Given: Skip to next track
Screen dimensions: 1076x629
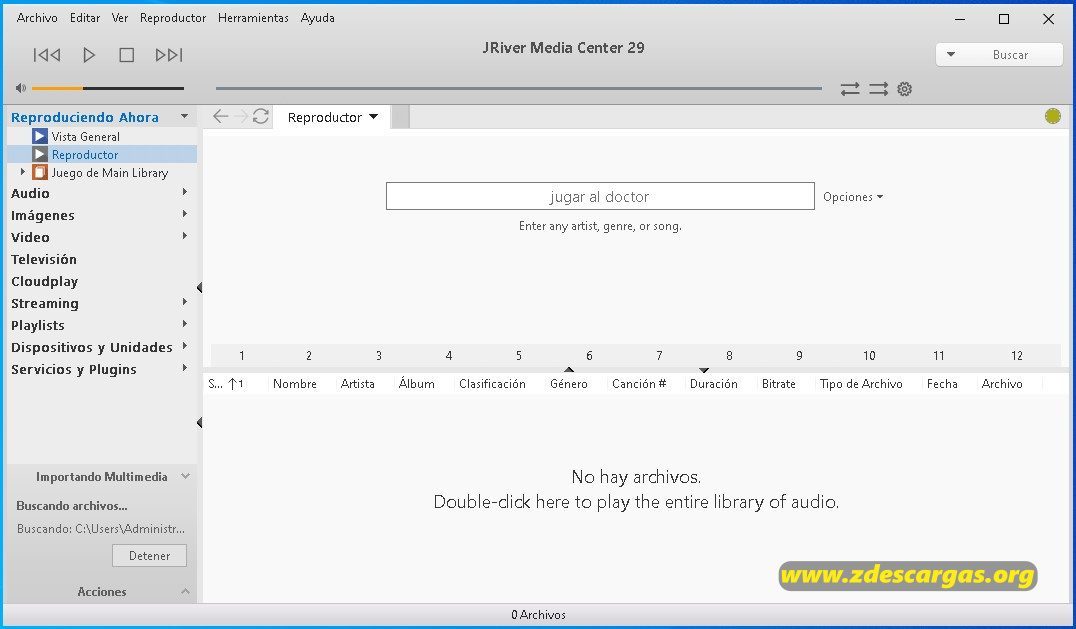Looking at the screenshot, I should (x=169, y=55).
